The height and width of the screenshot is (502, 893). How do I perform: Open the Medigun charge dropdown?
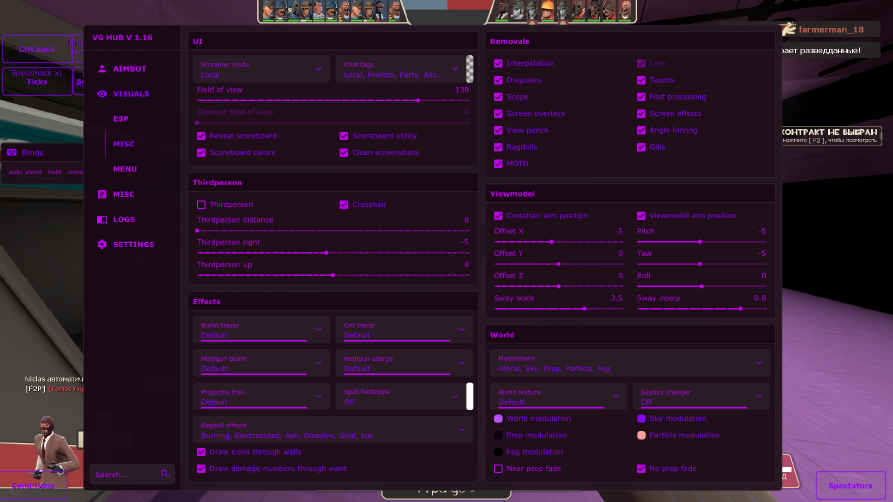click(x=404, y=363)
